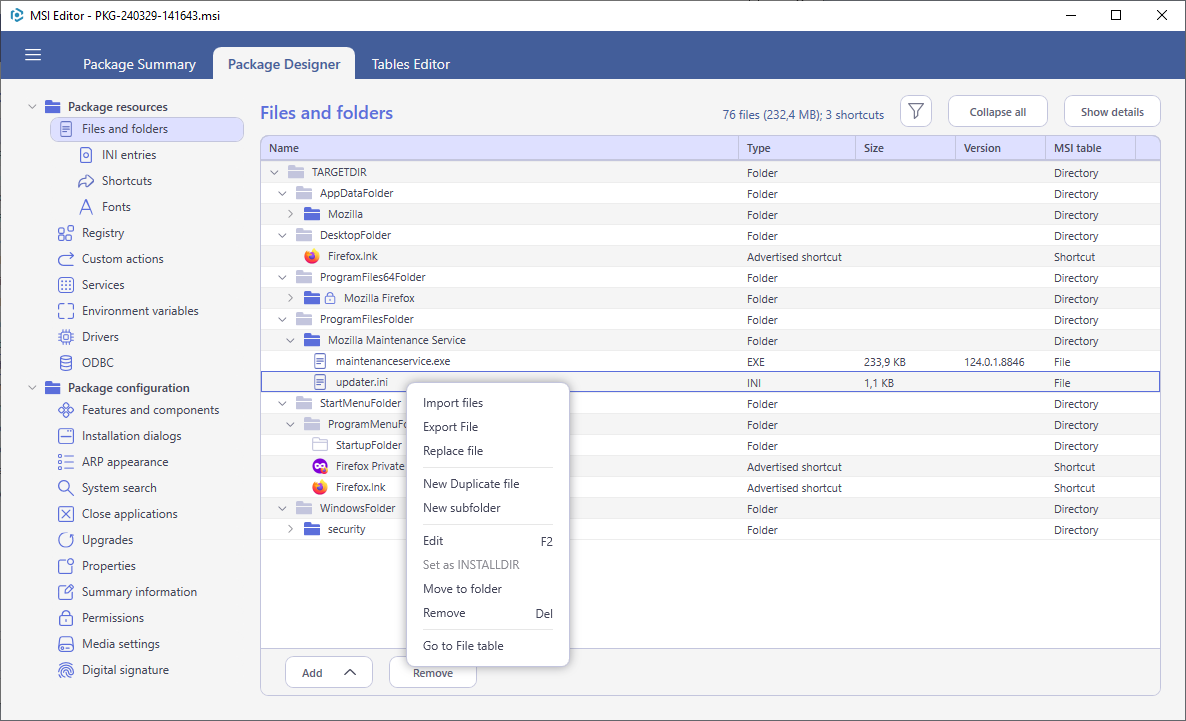Click the Shortcuts arrow icon

[x=86, y=181]
